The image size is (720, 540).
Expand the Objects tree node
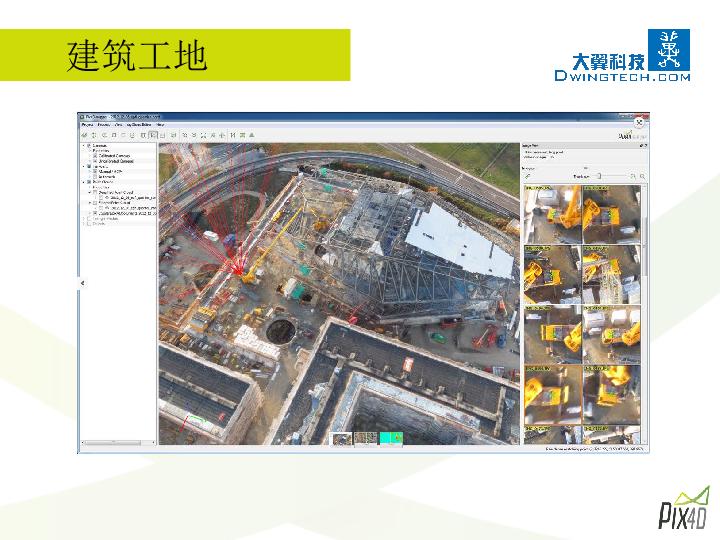(84, 223)
